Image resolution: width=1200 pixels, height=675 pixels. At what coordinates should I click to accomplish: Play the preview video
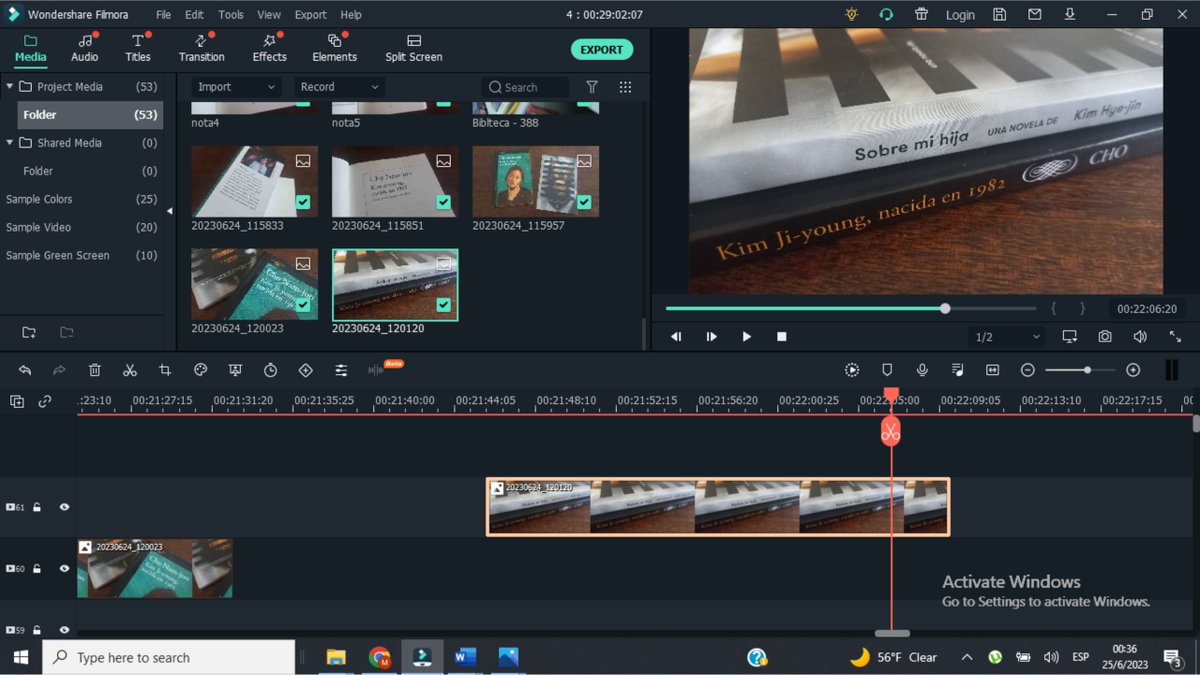746,337
